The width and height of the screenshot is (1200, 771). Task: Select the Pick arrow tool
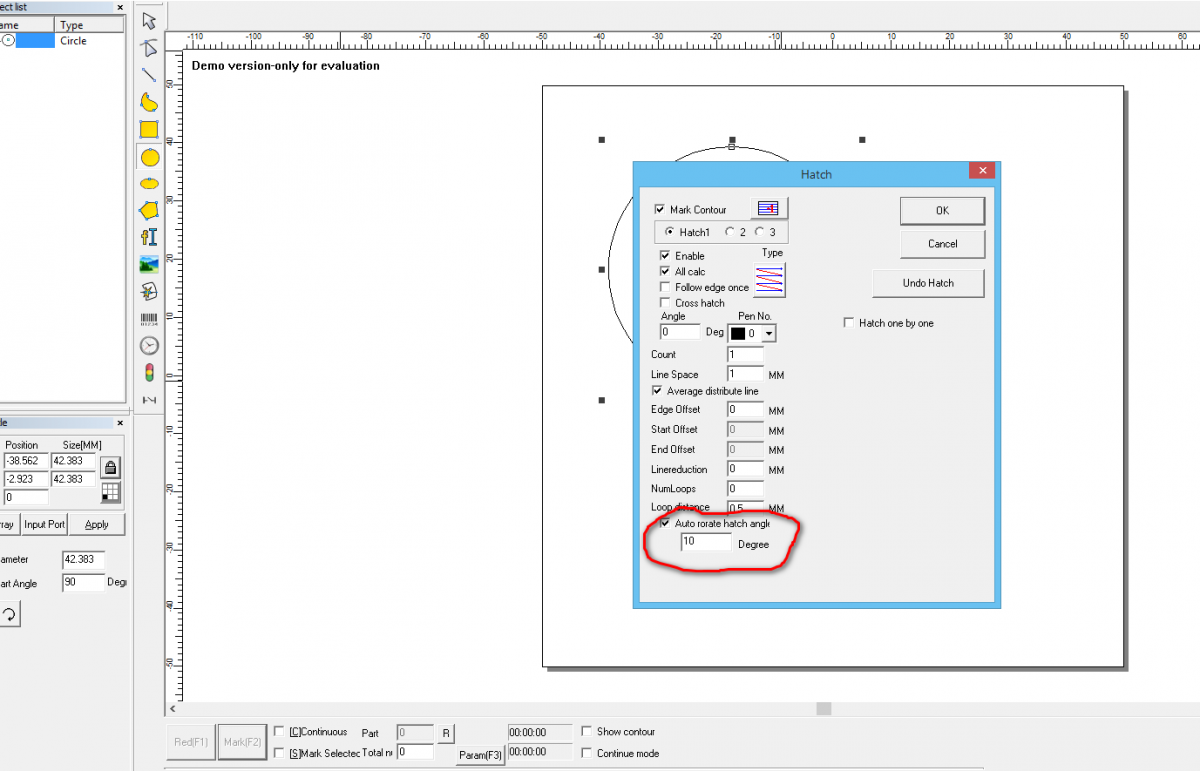[149, 20]
